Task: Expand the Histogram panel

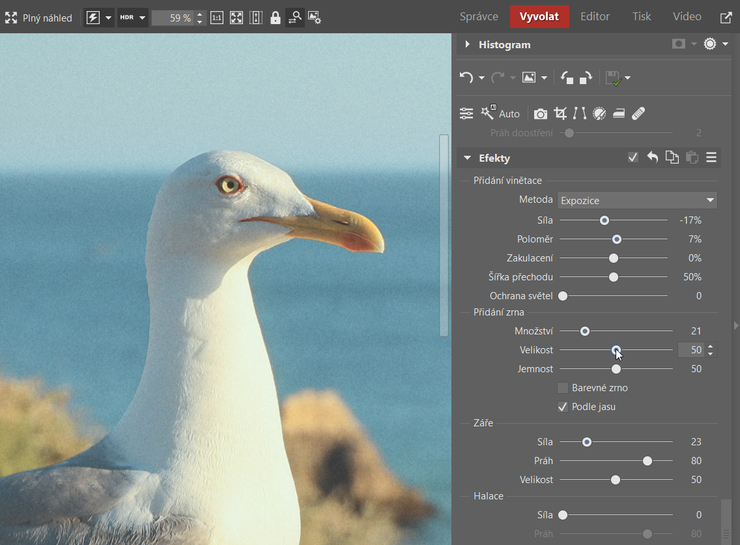Action: tap(467, 45)
